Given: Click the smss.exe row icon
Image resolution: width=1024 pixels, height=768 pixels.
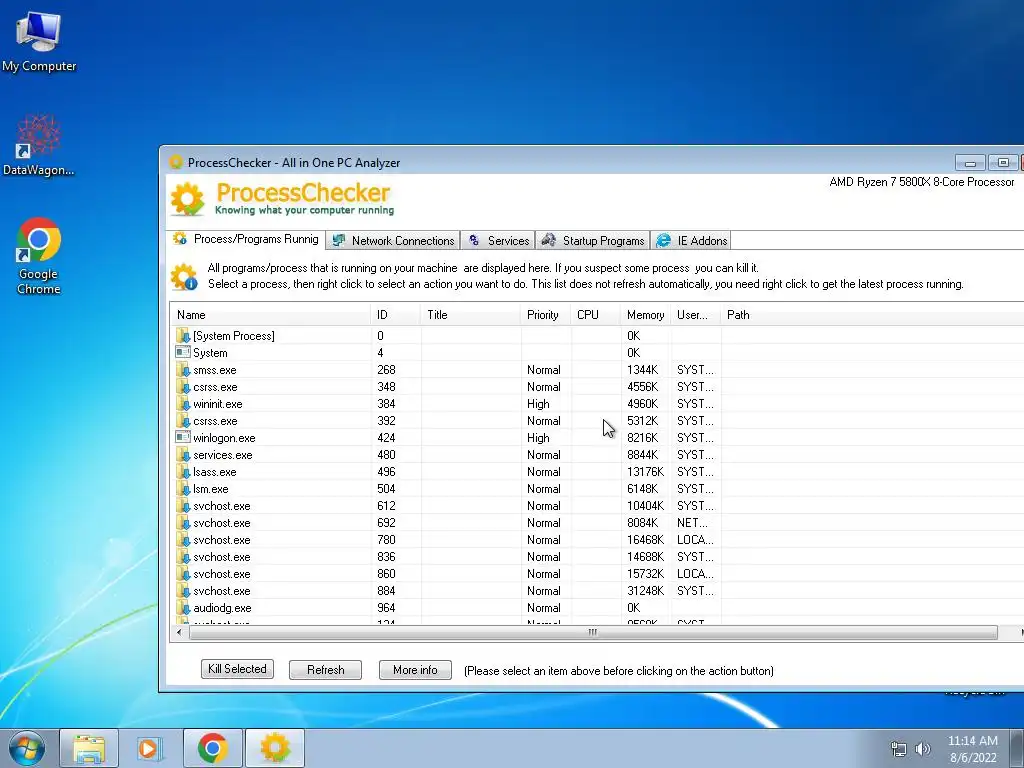Looking at the screenshot, I should click(183, 370).
